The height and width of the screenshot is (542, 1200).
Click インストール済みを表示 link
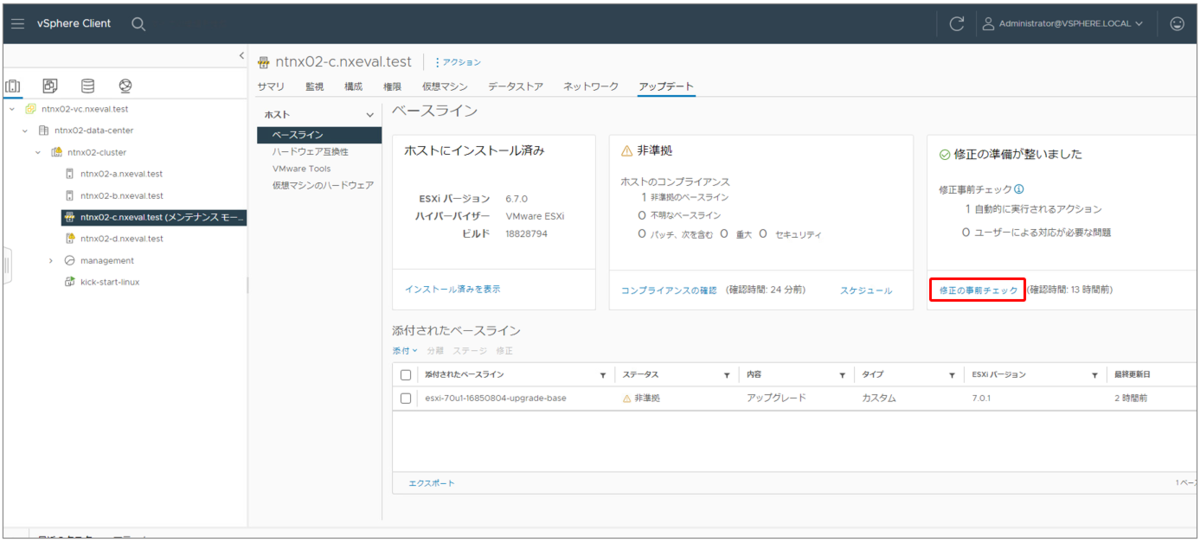452,288
